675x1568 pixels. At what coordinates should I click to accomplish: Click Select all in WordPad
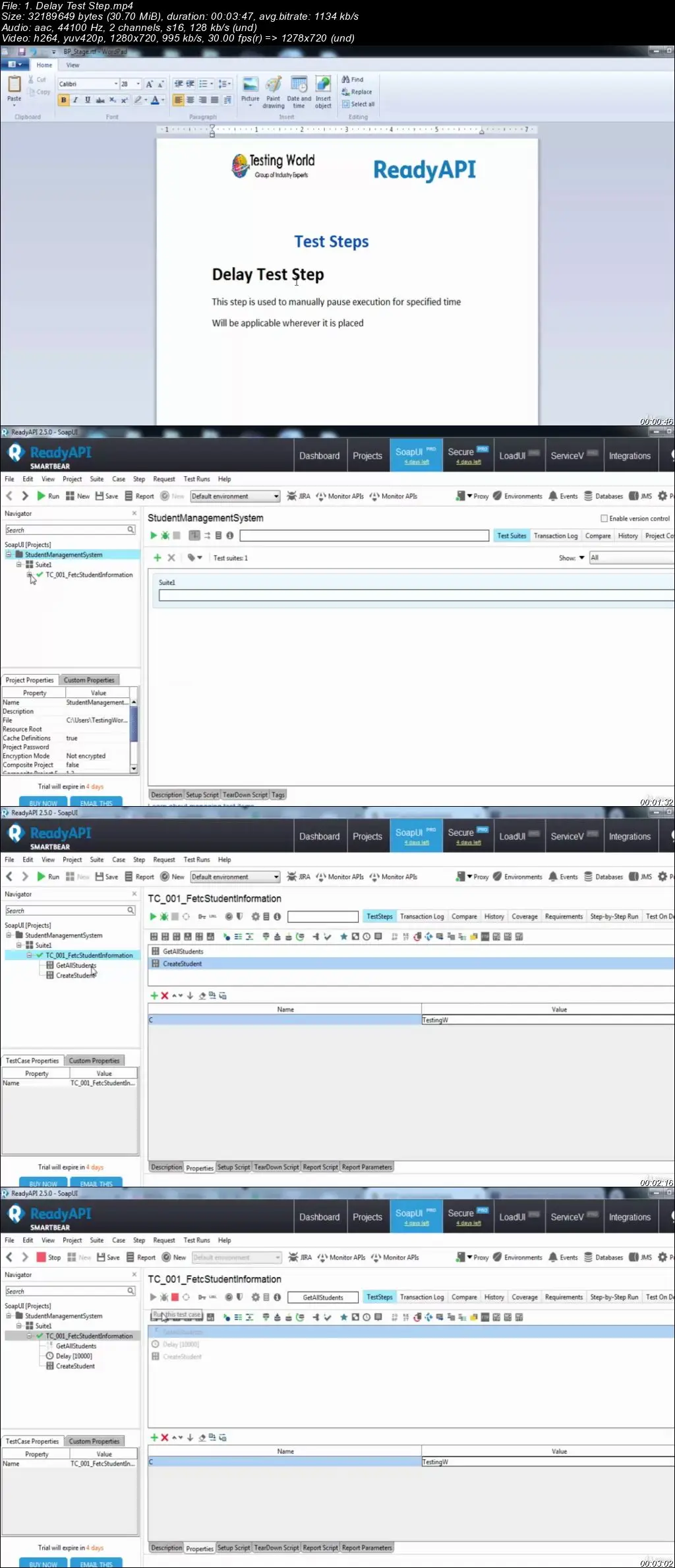[x=358, y=104]
